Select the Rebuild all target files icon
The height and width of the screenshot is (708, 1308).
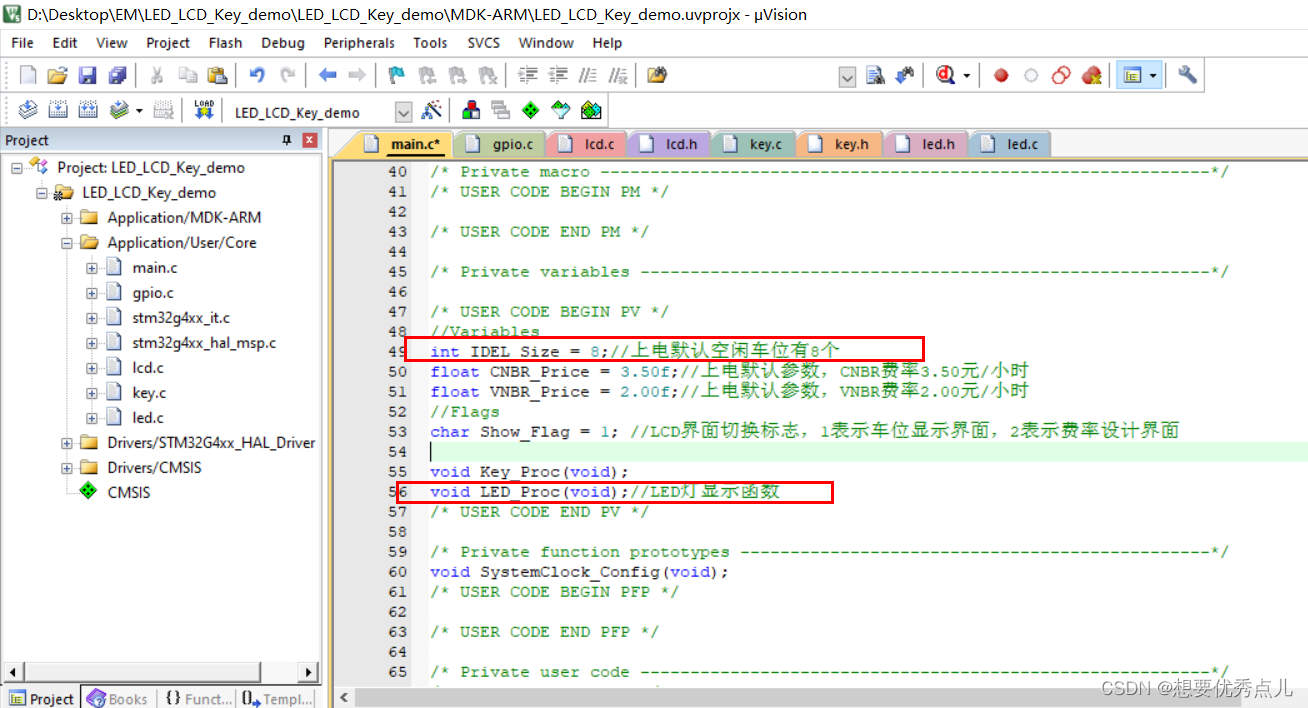[88, 111]
